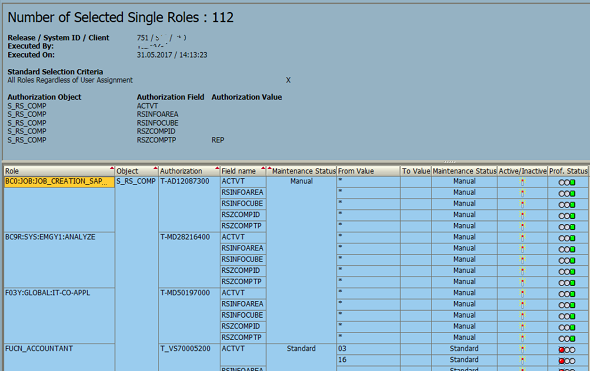Click Active/Inactive icon in T-MD50197000 ACTVT row

pos(522,294)
